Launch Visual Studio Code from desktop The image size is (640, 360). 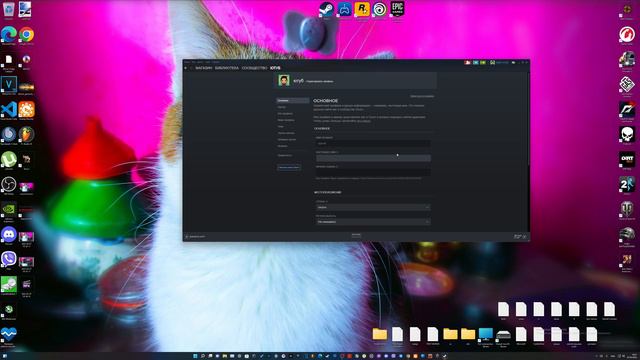[9, 109]
